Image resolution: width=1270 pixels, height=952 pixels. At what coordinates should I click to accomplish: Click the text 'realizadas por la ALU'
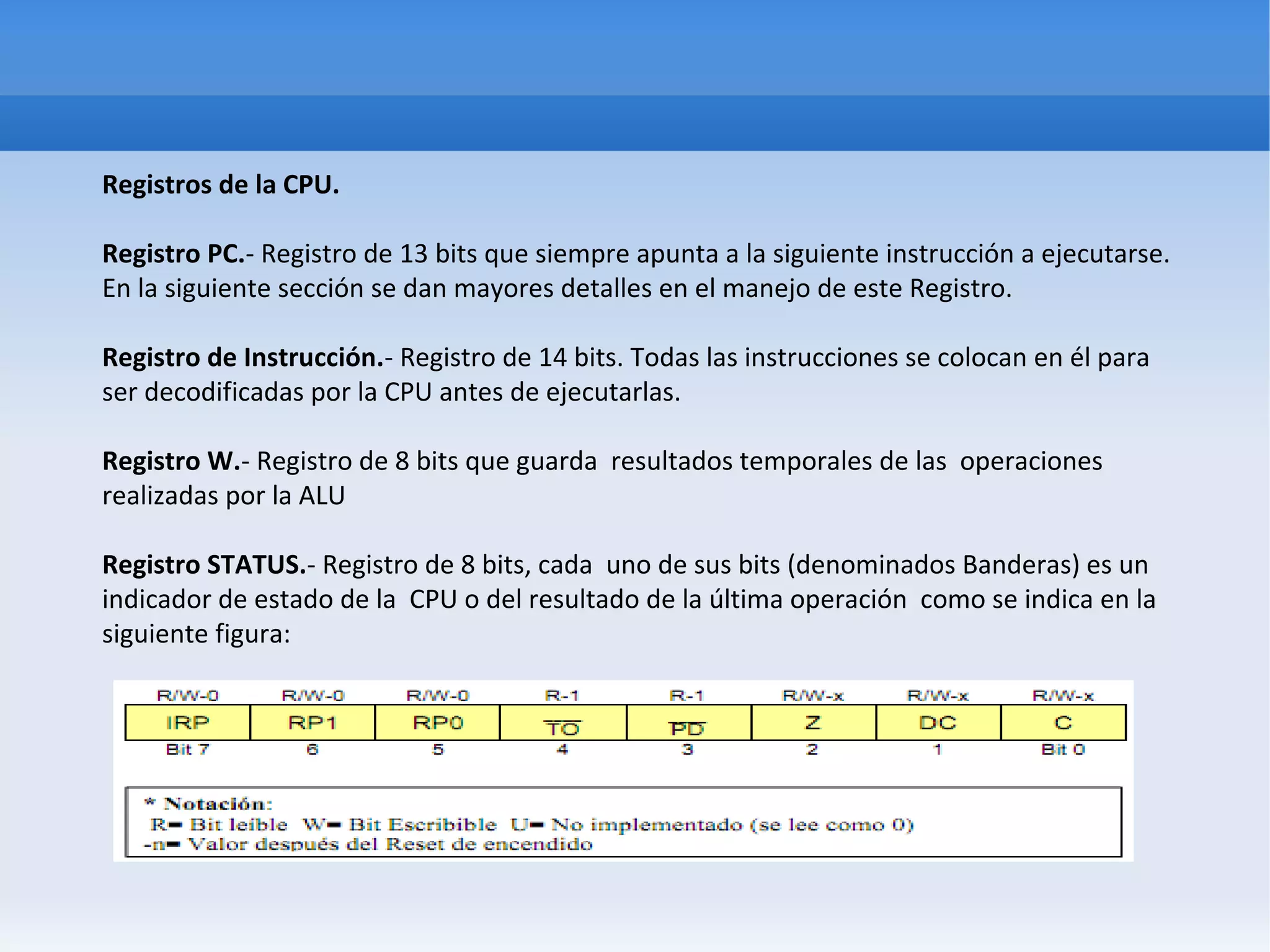coord(223,496)
